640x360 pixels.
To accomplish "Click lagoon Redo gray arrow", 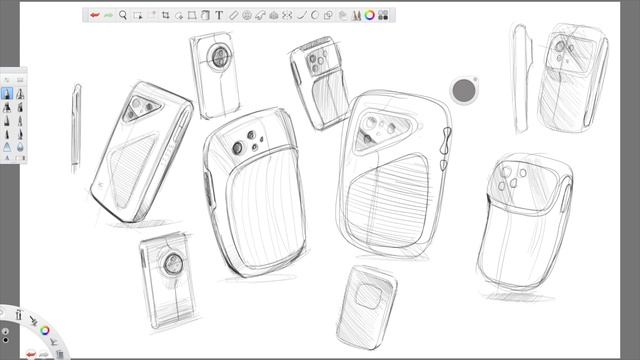I will (43, 355).
